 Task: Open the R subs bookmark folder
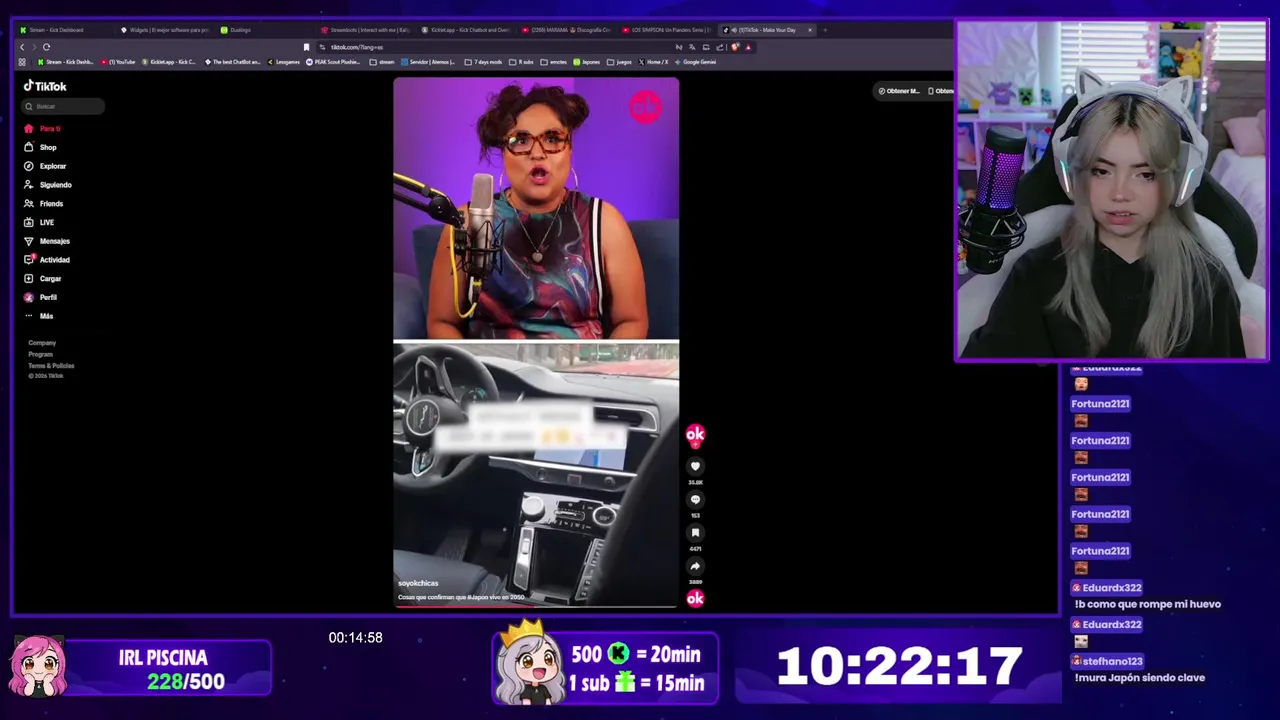pyautogui.click(x=522, y=62)
